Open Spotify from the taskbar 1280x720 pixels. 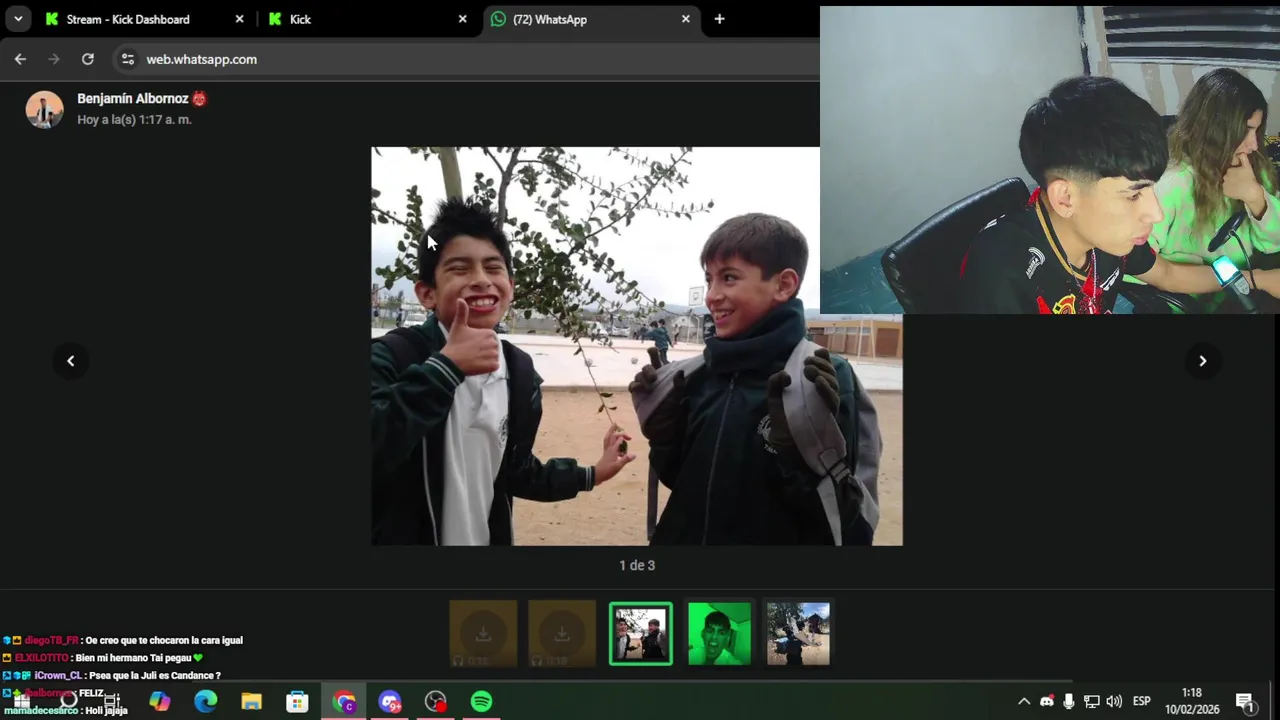(482, 701)
